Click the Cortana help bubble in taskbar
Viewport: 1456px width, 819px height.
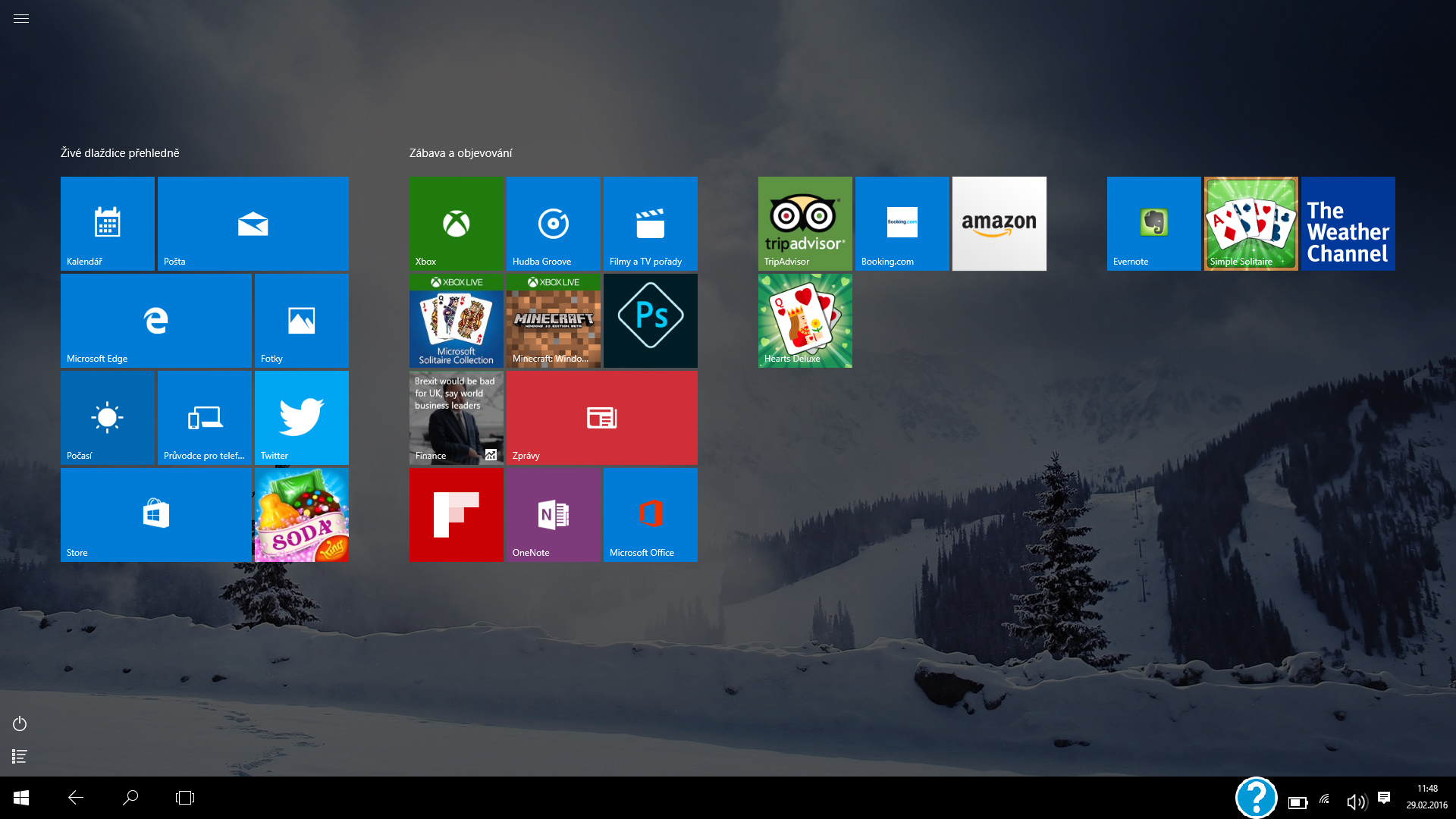(1257, 798)
